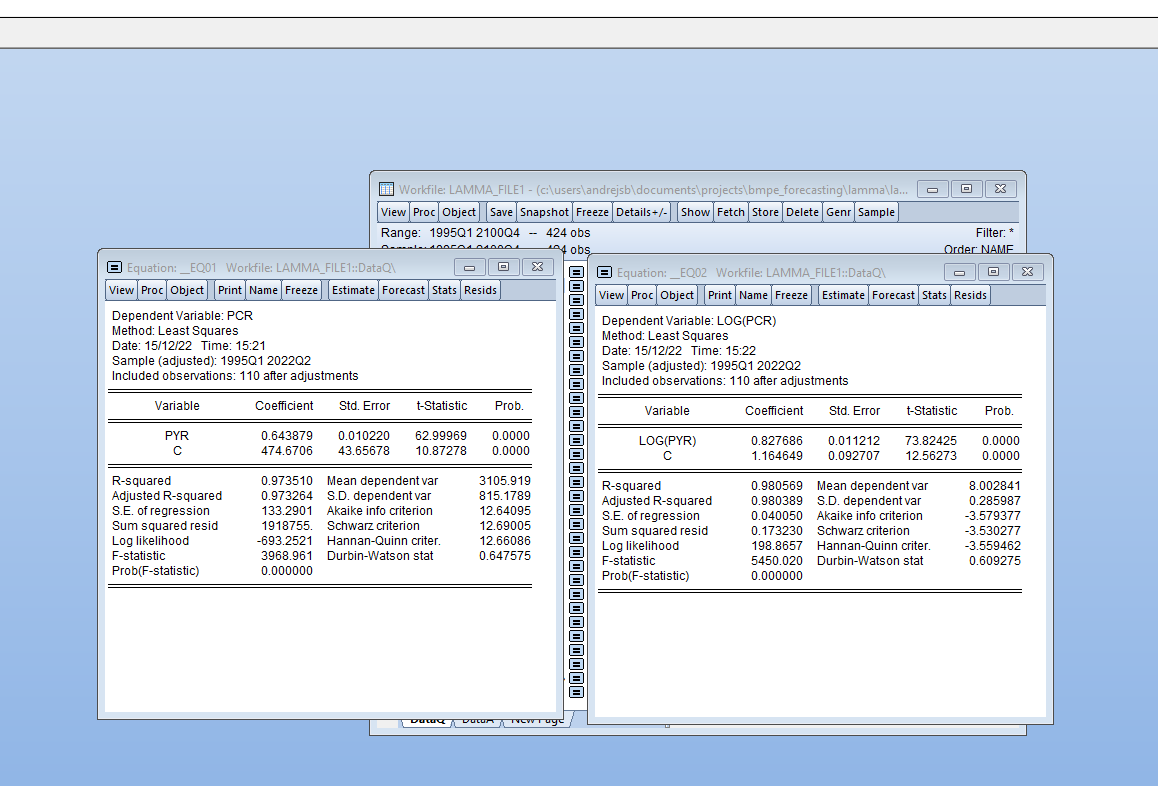Select the topmost equation object icon in the workfile list
The image size is (1158, 786).
point(576,271)
